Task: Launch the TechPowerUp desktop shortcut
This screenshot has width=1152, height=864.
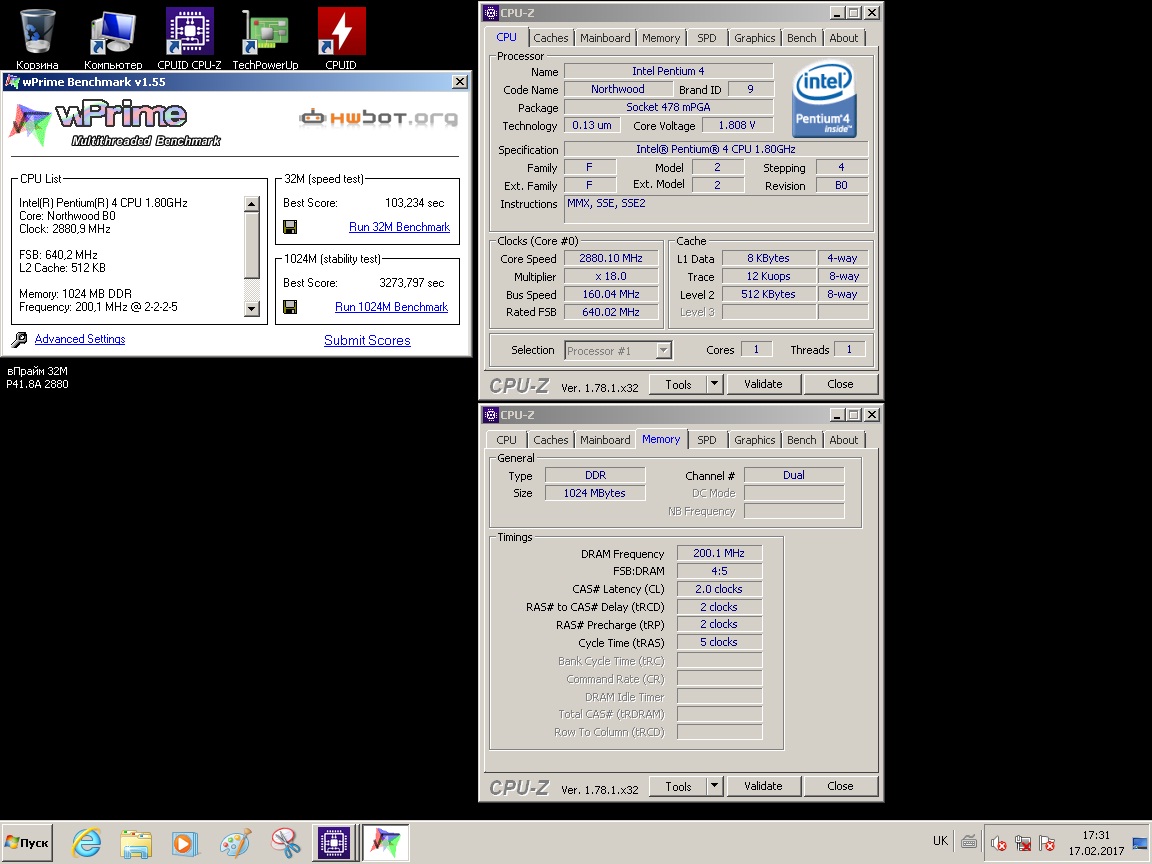Action: point(265,39)
